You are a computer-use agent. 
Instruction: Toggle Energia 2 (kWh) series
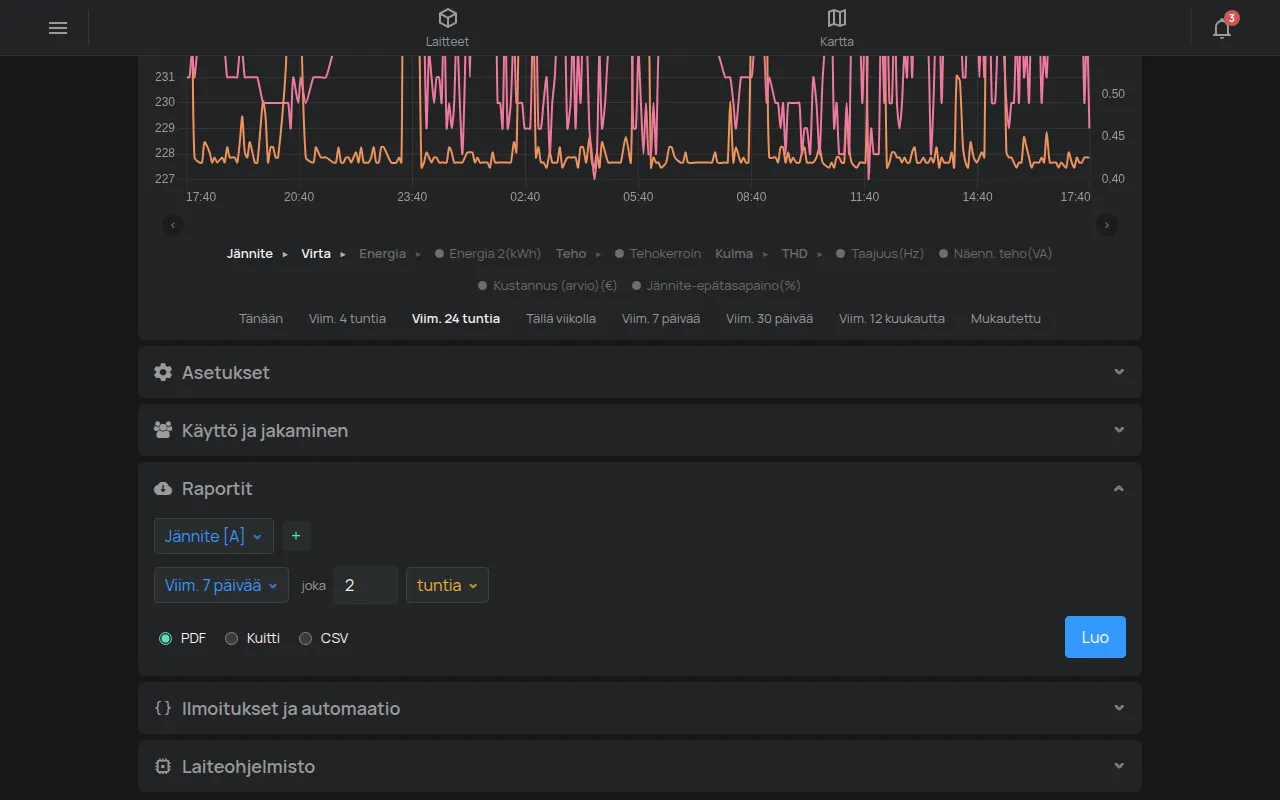[x=488, y=254]
